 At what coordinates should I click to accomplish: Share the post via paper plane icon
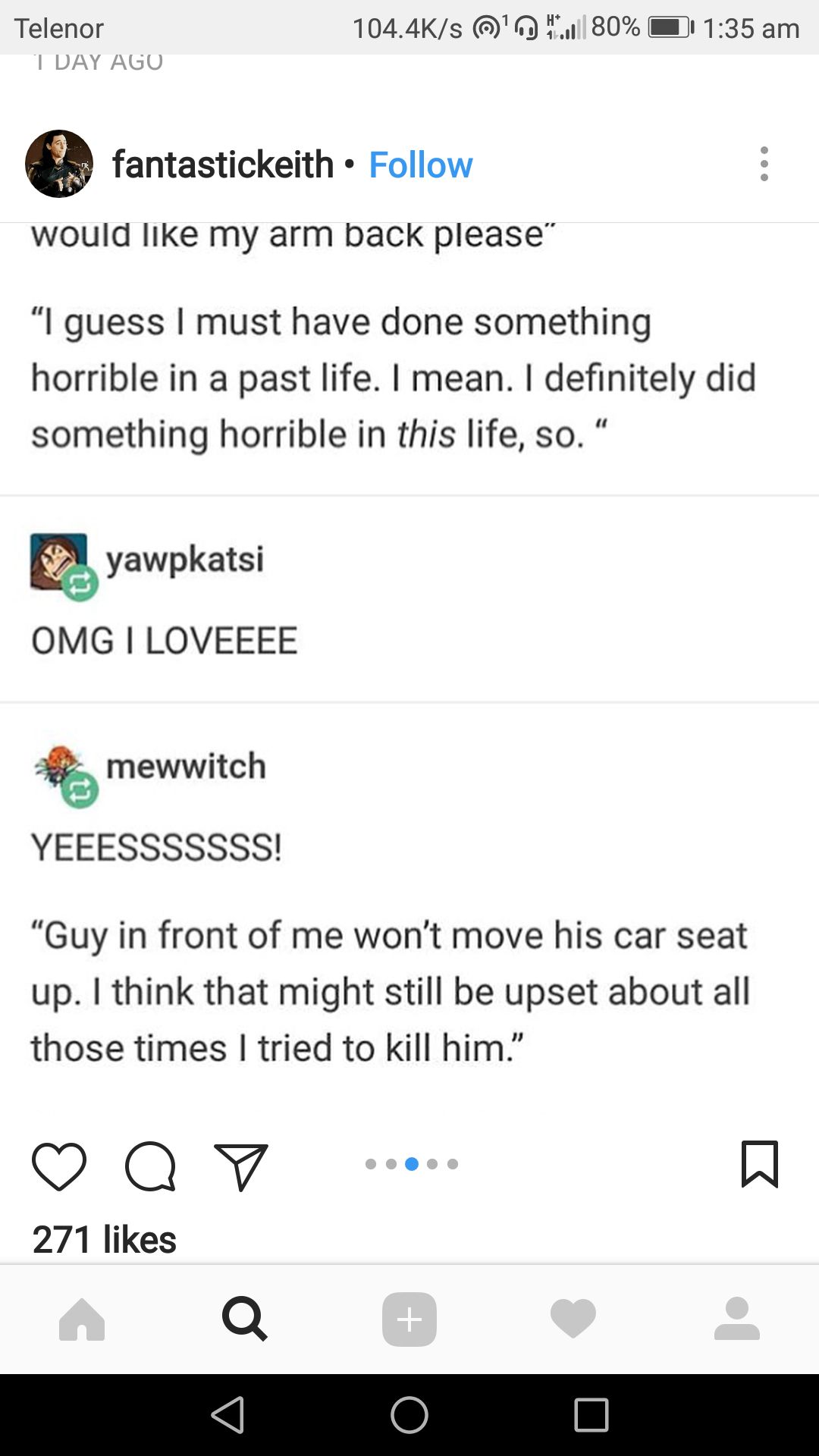coord(241,1166)
